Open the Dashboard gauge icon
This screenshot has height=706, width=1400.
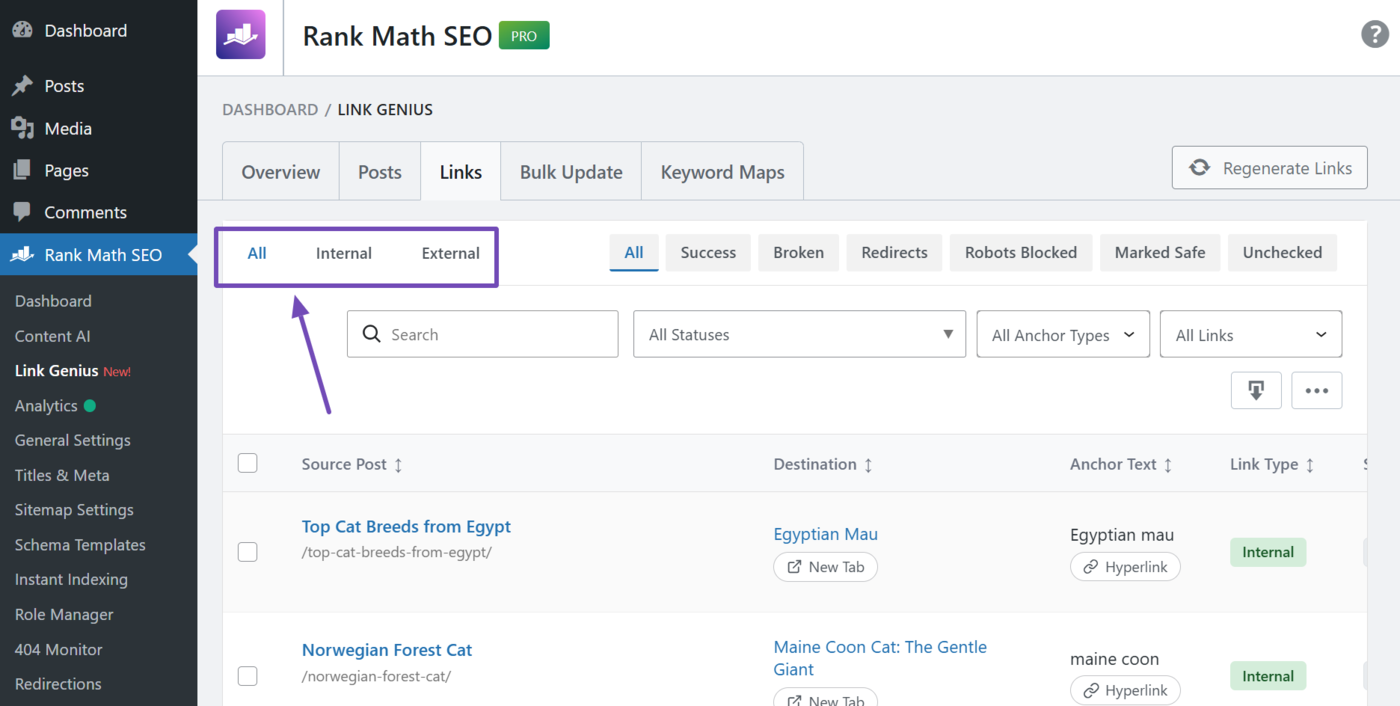tap(22, 30)
